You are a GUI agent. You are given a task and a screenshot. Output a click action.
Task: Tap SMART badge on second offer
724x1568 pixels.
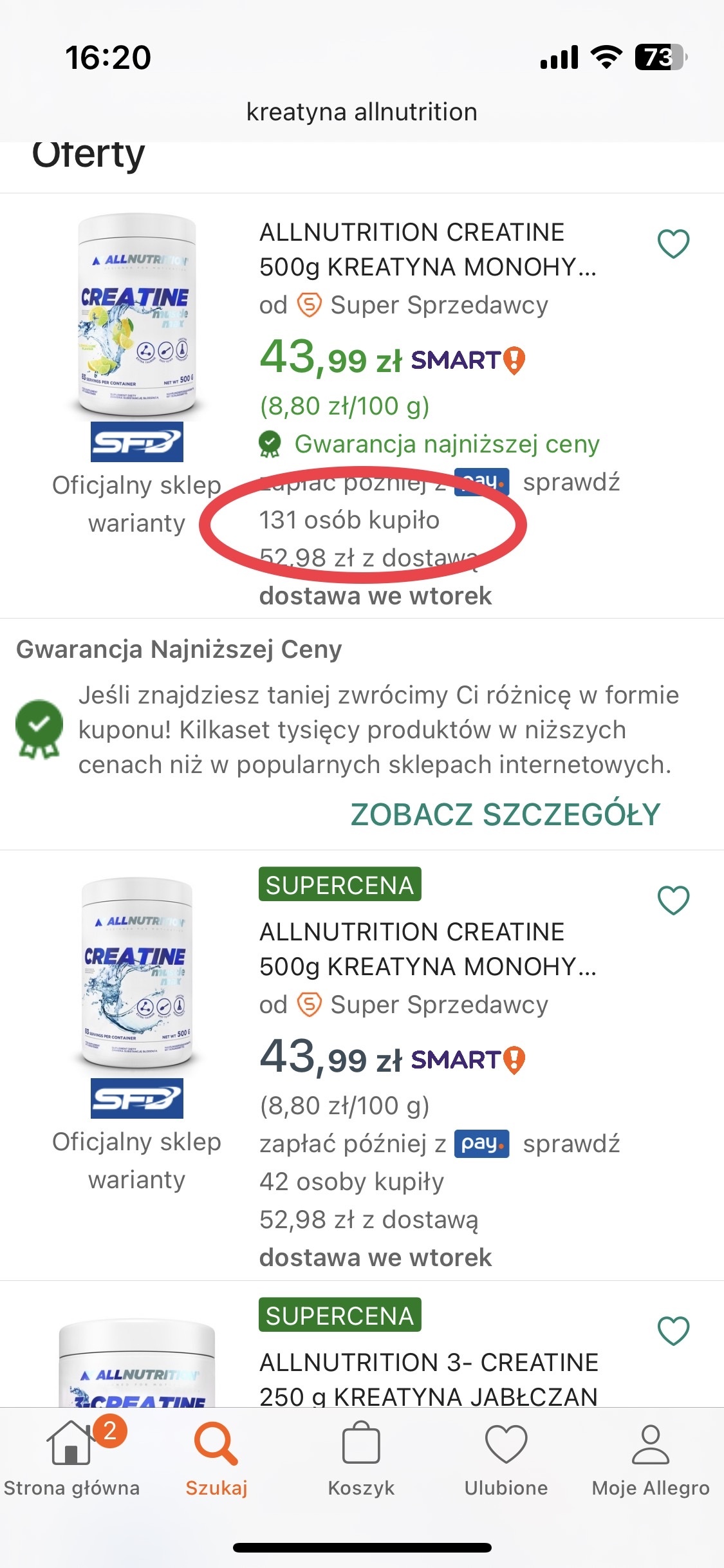(468, 1060)
